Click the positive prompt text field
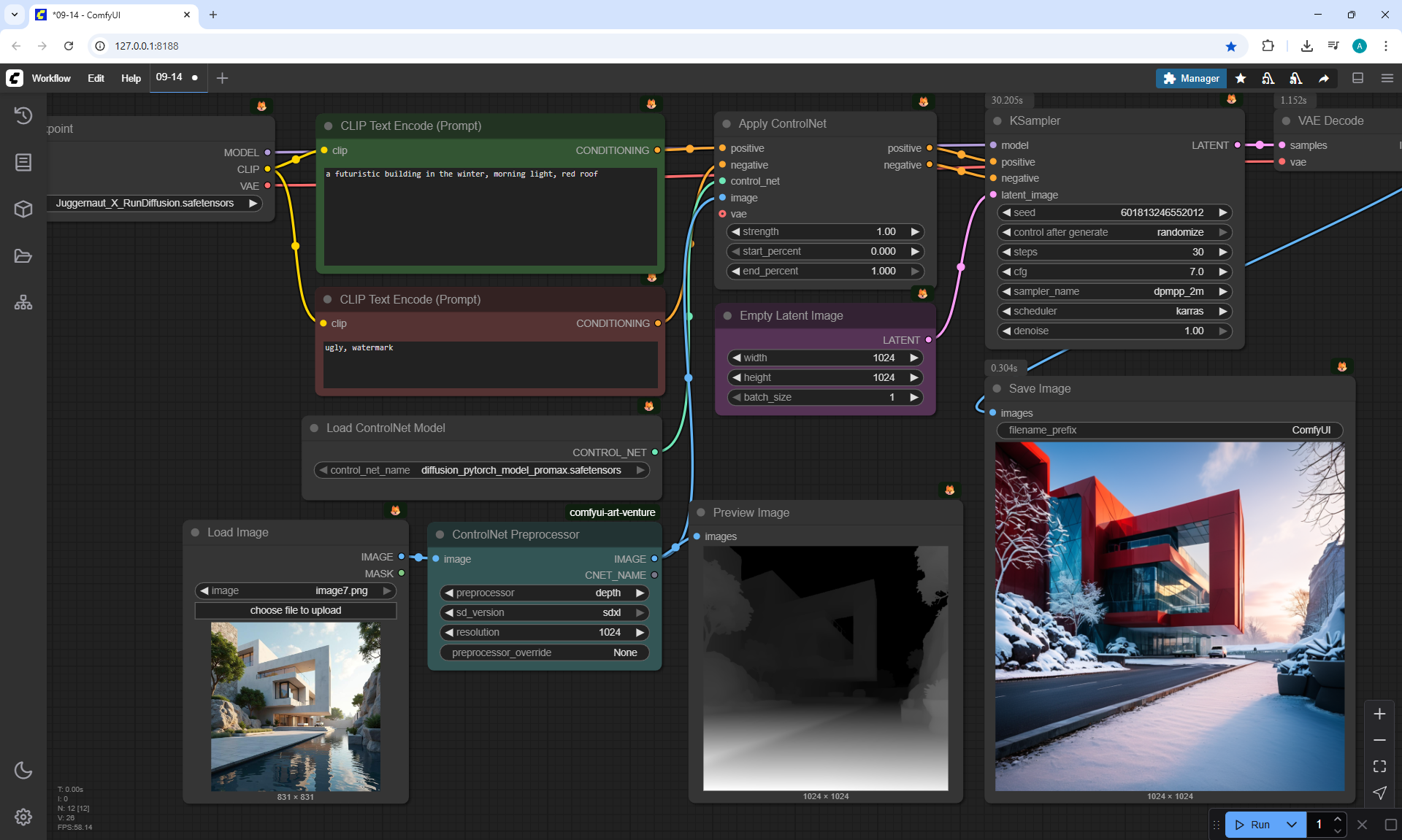Image resolution: width=1402 pixels, height=840 pixels. (x=489, y=215)
